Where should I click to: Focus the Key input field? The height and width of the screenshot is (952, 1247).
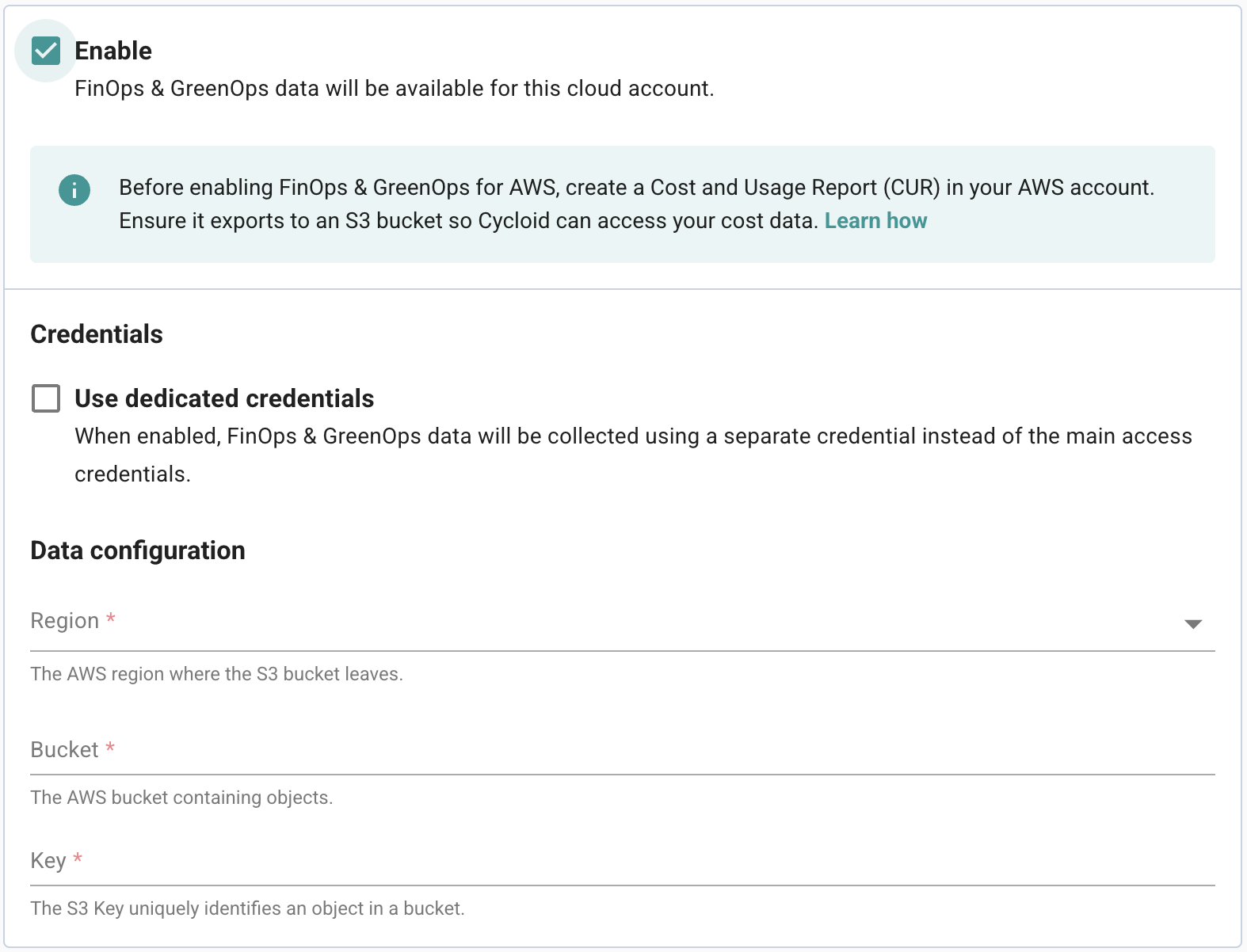[x=623, y=861]
